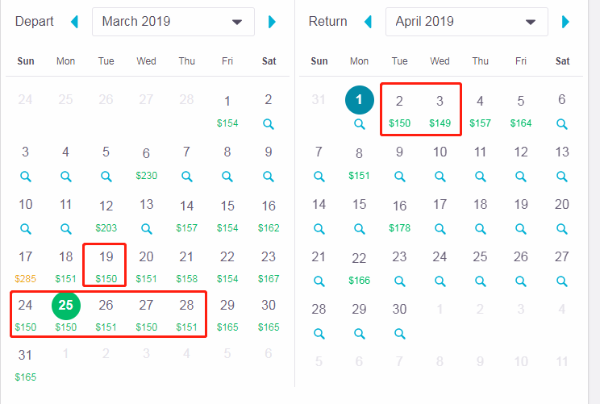Open the March 2019 month dropdown
The width and height of the screenshot is (600, 404).
[x=173, y=22]
